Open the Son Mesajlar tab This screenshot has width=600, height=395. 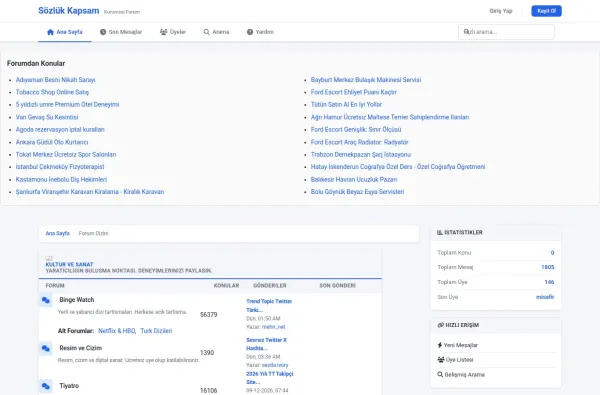click(121, 32)
